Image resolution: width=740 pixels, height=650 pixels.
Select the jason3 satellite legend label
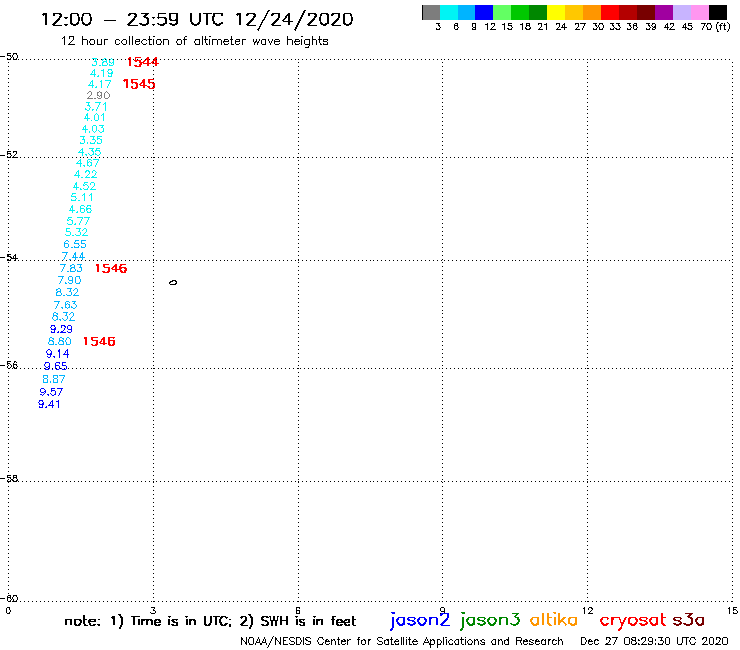(x=490, y=620)
